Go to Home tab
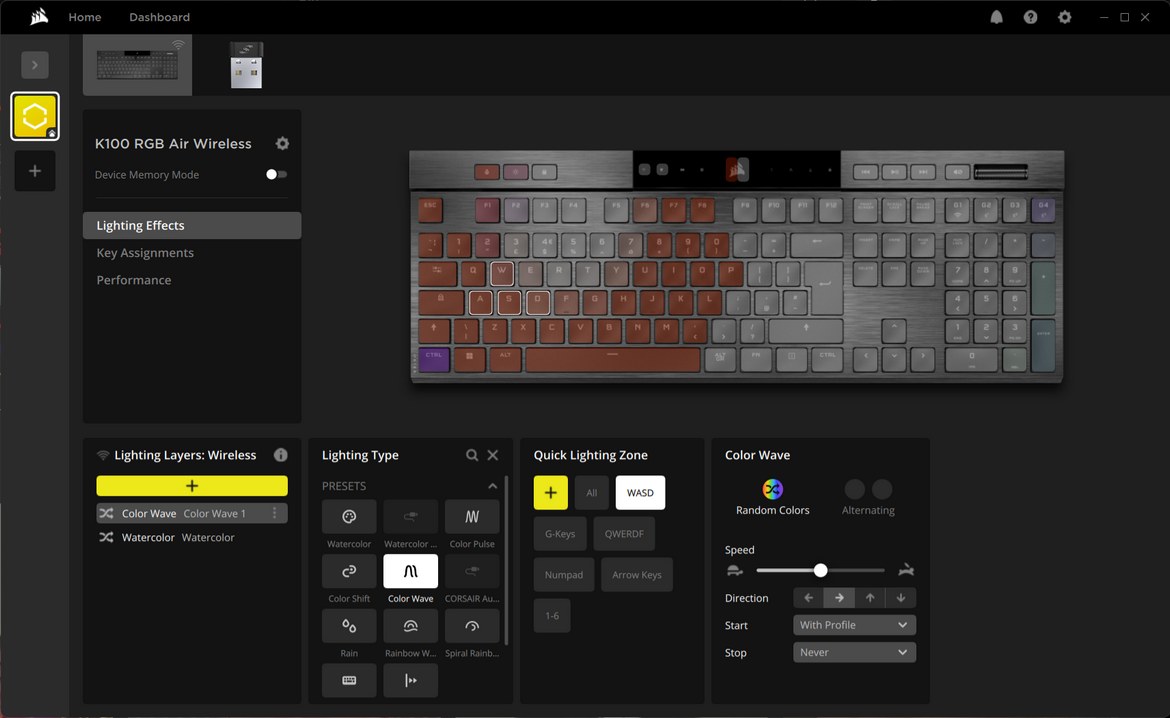The width and height of the screenshot is (1170, 718). pyautogui.click(x=85, y=16)
